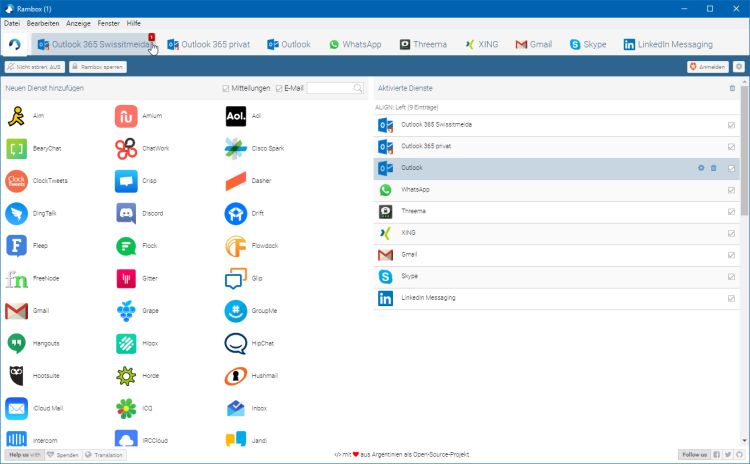The width and height of the screenshot is (750, 464).
Task: Open the Anzeige menu
Action: click(78, 23)
